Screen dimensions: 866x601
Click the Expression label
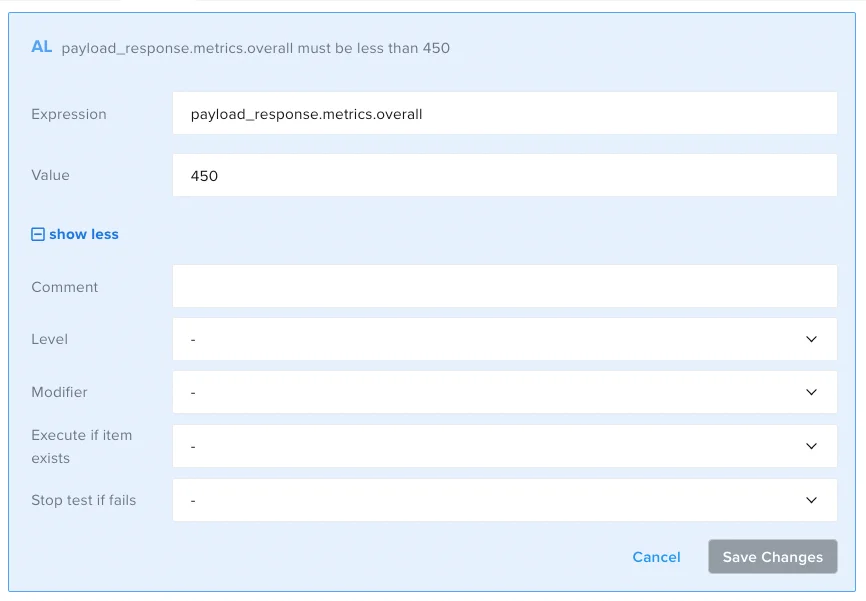coord(68,114)
